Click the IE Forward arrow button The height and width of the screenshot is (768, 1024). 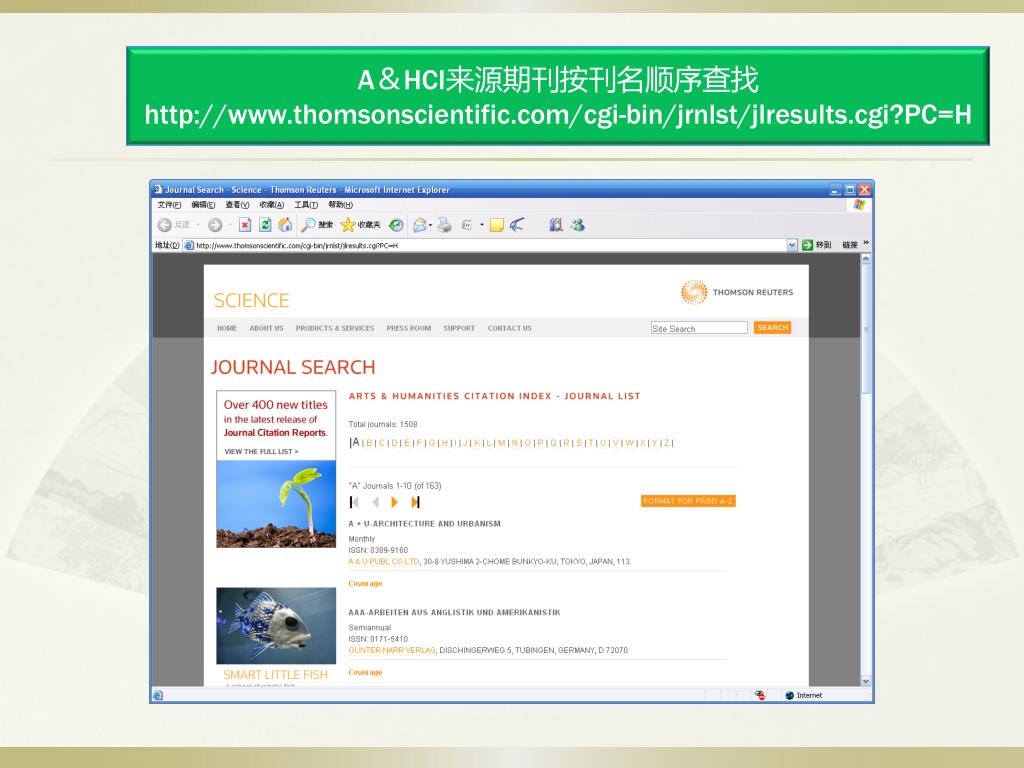pyautogui.click(x=215, y=225)
